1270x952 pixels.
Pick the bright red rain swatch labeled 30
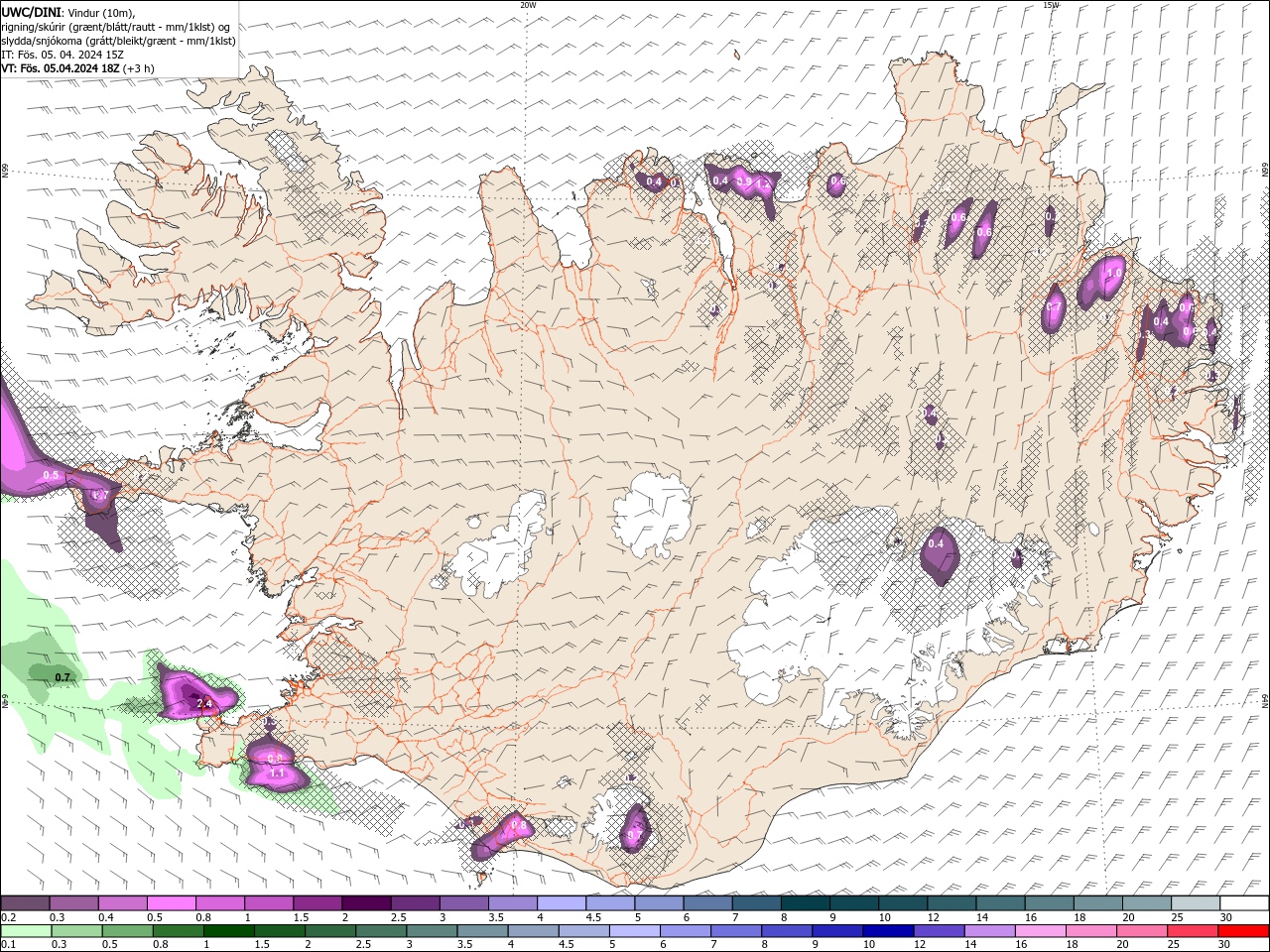(1243, 931)
